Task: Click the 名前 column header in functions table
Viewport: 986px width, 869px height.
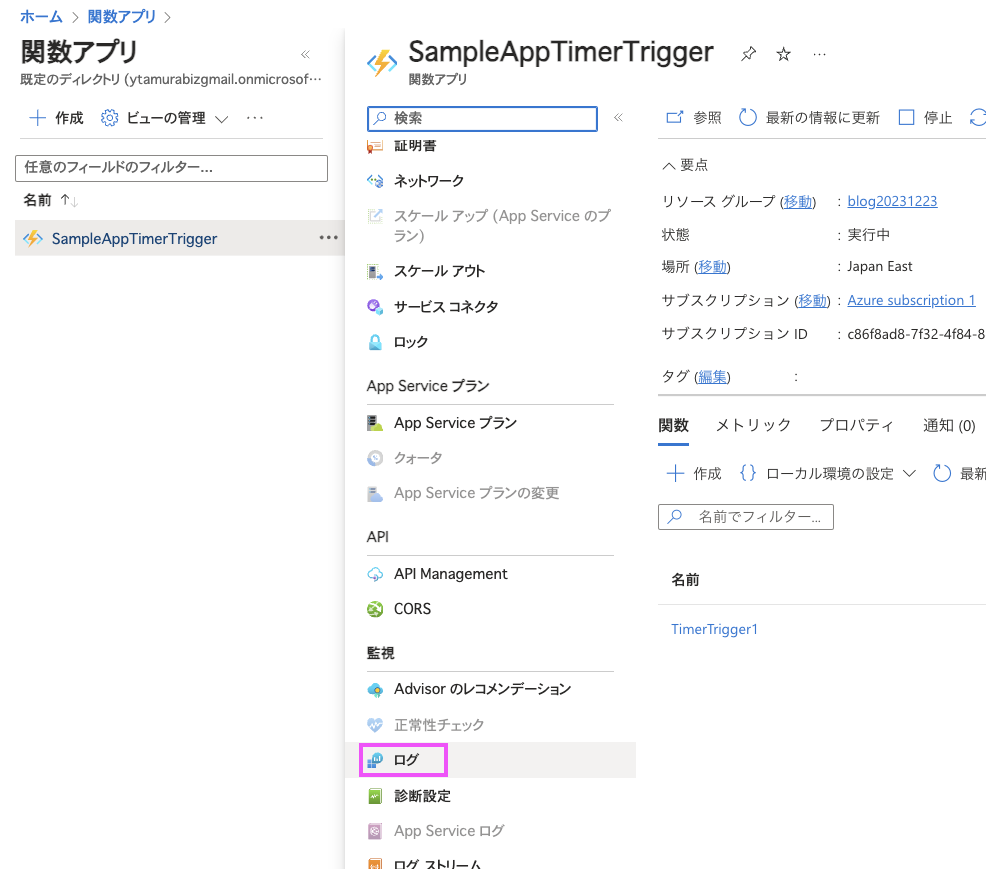Action: pos(685,580)
